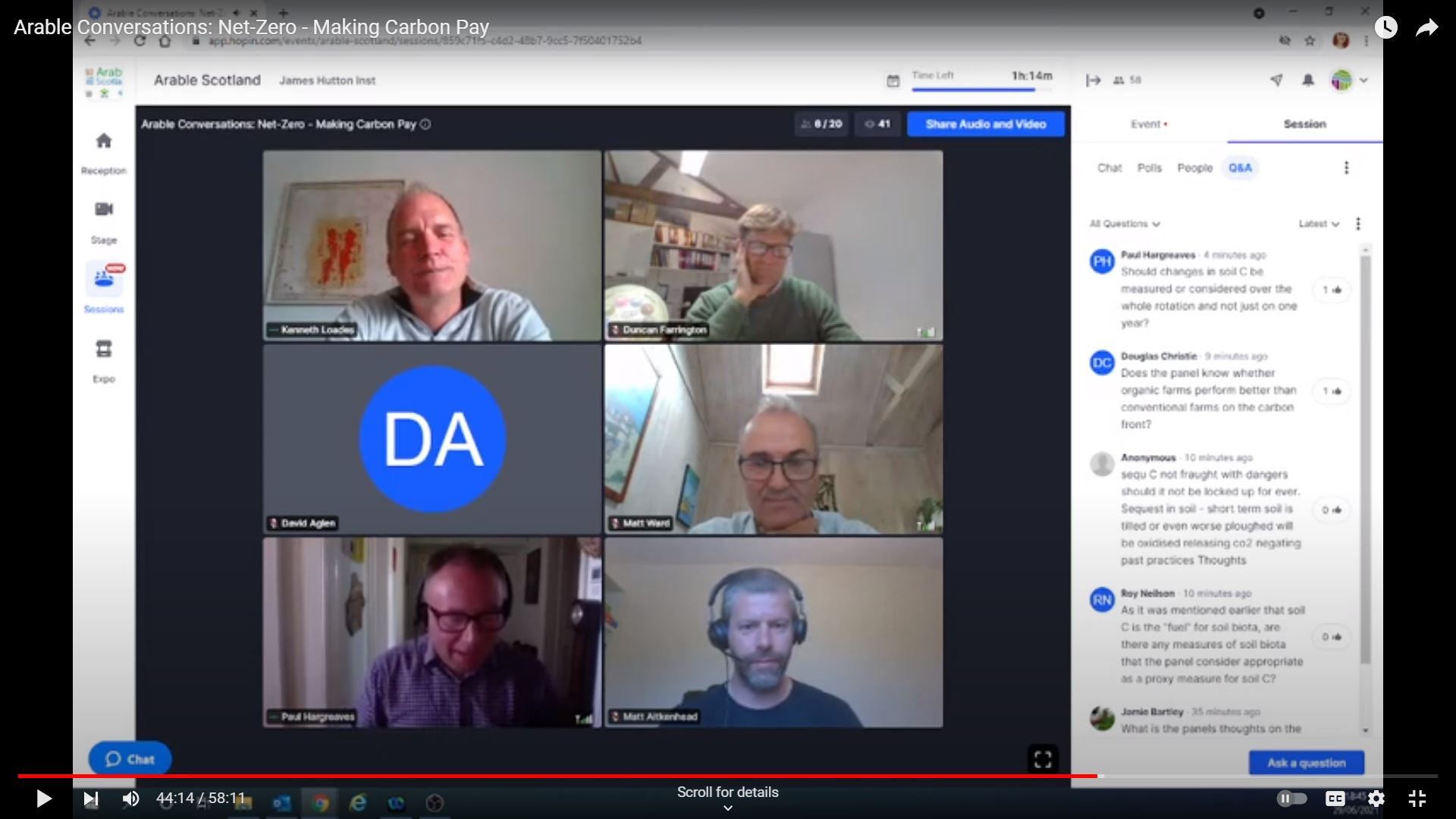Click PH avatar of Paul Hargreaves question
Image resolution: width=1456 pixels, height=819 pixels.
[x=1102, y=262]
